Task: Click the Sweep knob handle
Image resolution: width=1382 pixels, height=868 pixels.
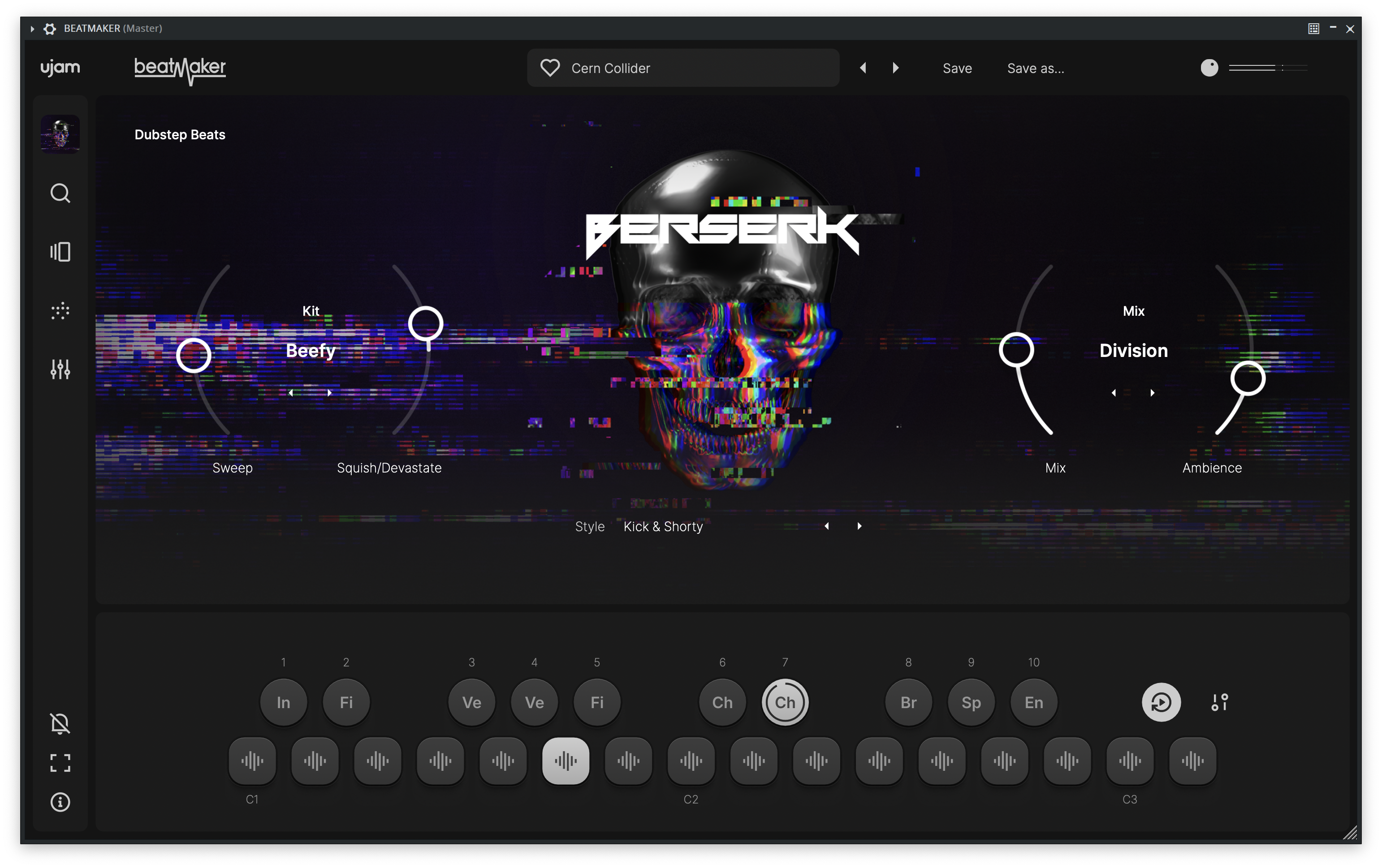Action: [x=194, y=356]
